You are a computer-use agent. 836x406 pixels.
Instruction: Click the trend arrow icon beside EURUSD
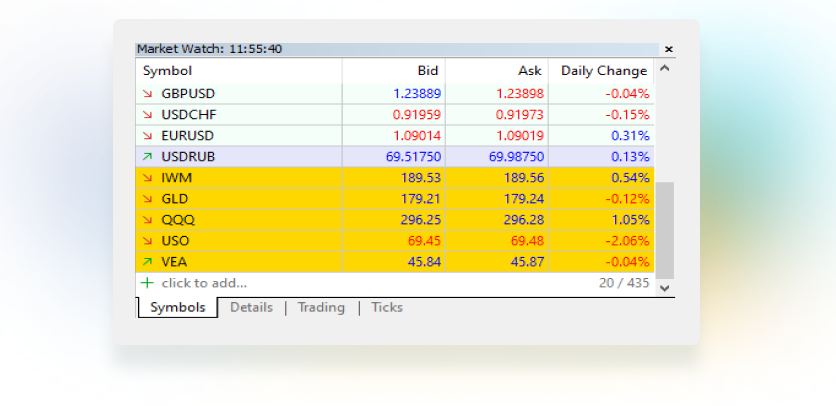coord(148,135)
